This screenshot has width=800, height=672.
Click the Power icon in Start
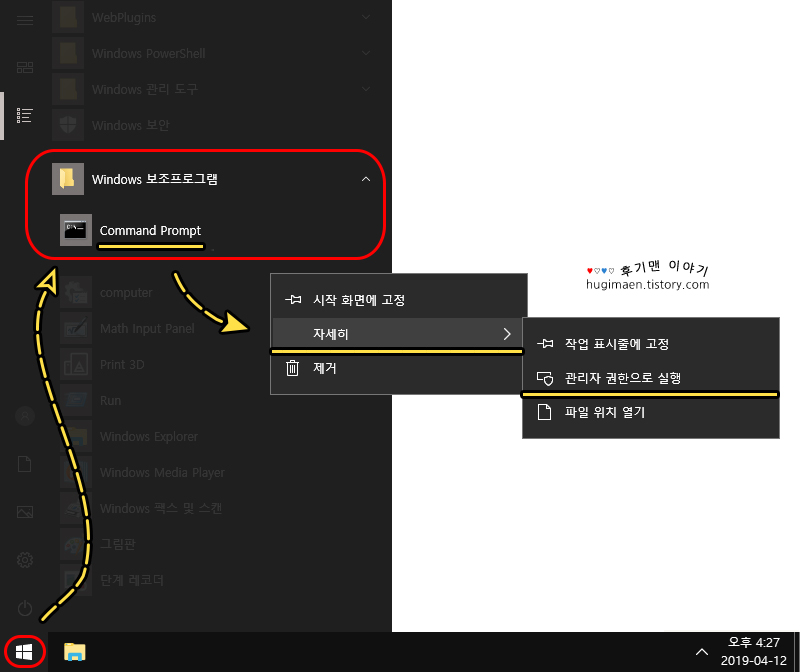[25, 608]
